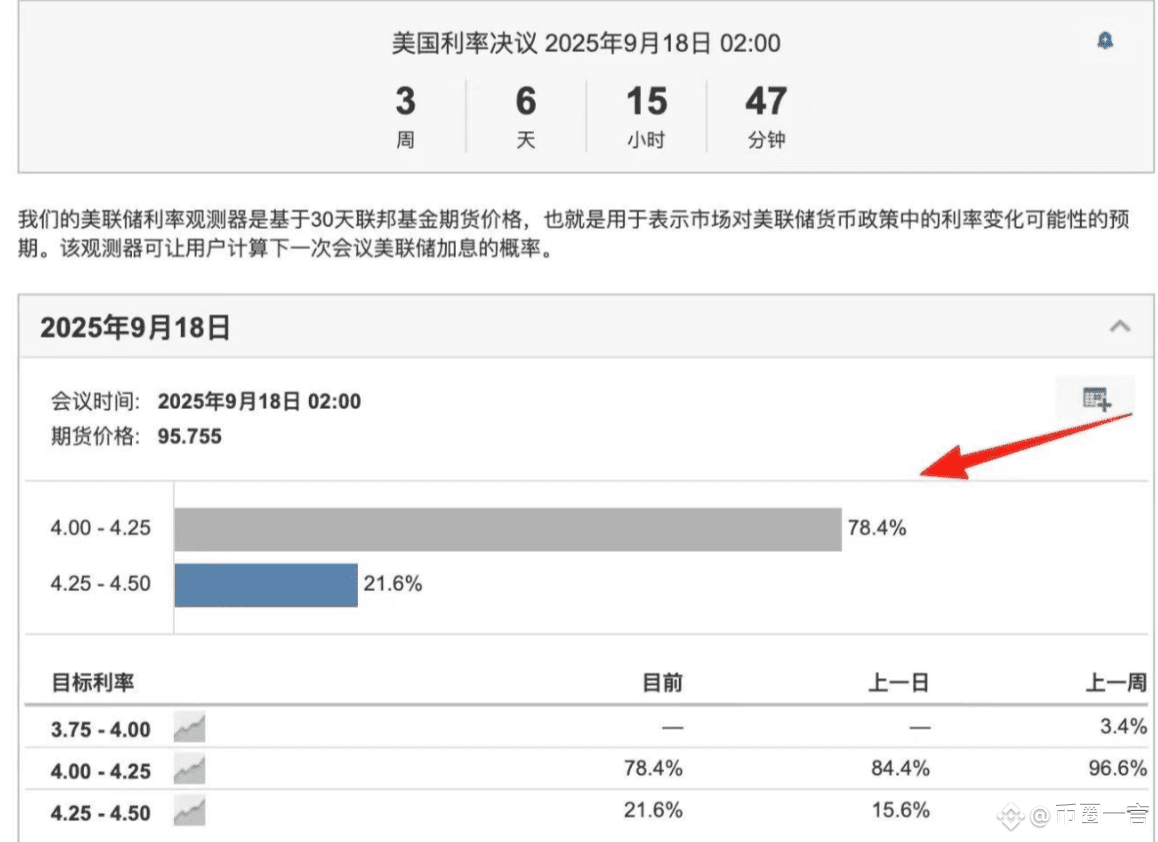This screenshot has height=842, width=1158.
Task: Click the blue 21.6% probability bar
Action: click(x=266, y=585)
